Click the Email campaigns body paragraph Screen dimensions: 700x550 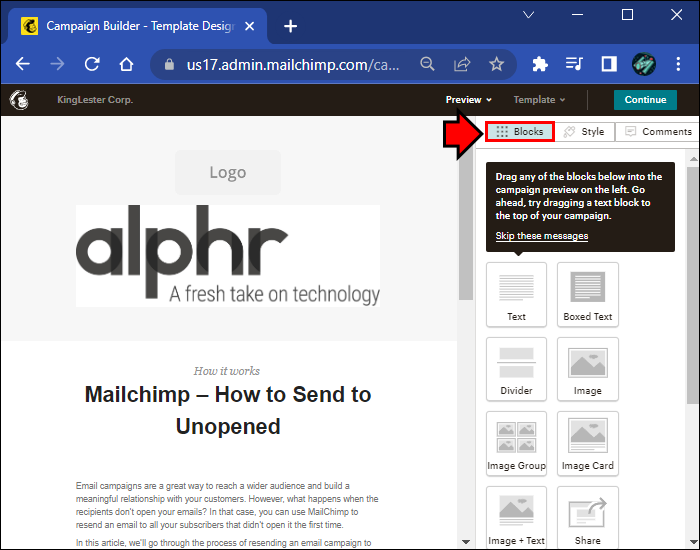click(x=227, y=505)
